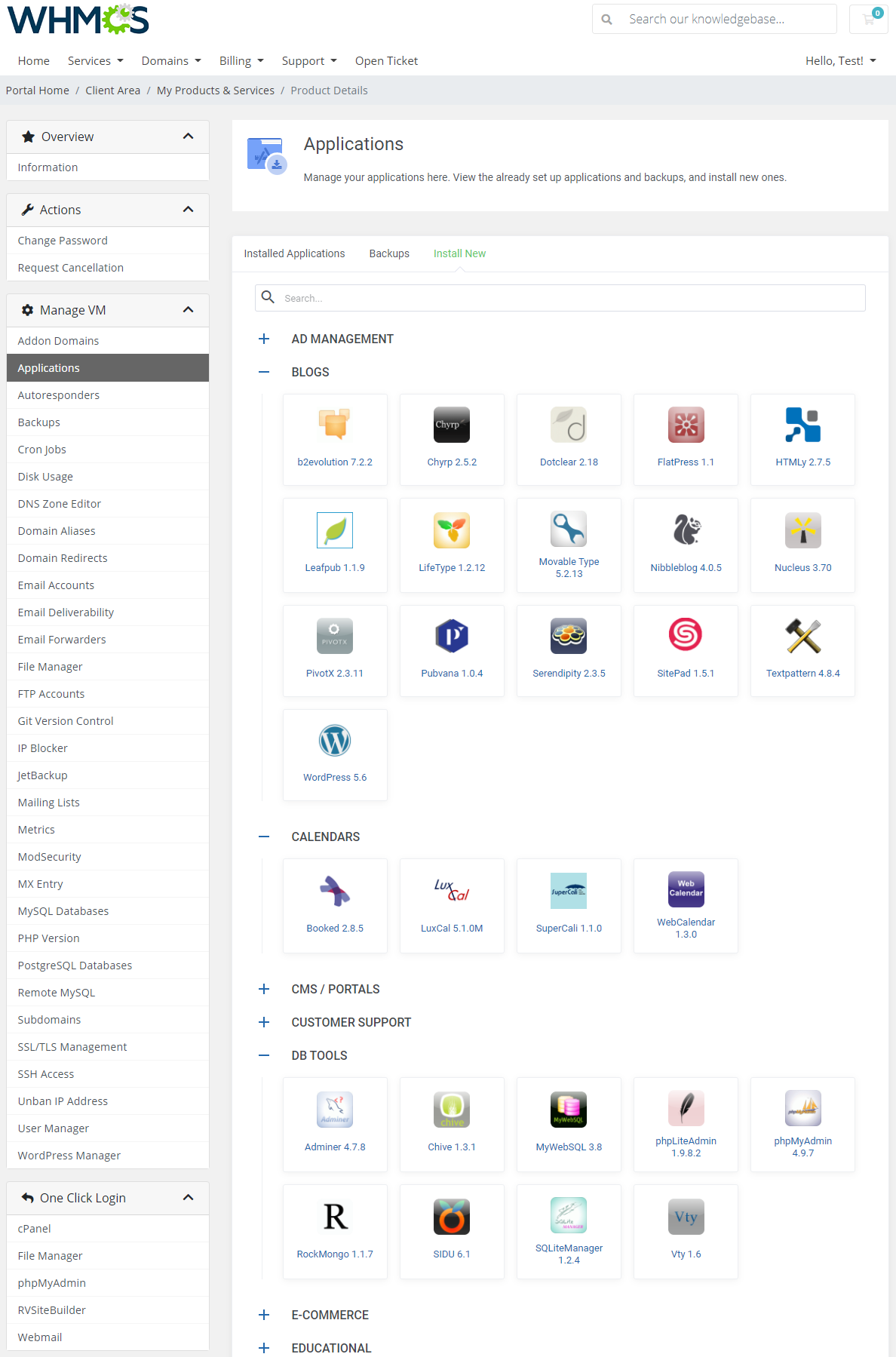Pick the SitePad 1.5.1 spiral icon
The image size is (896, 1357).
(x=686, y=635)
